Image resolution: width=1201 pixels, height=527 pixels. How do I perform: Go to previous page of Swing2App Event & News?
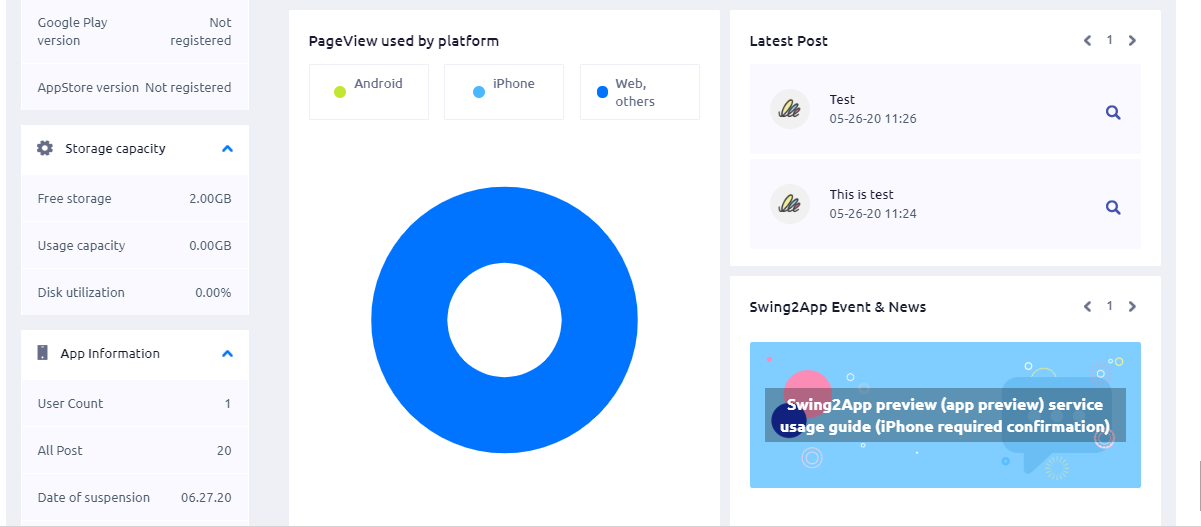[x=1087, y=307]
